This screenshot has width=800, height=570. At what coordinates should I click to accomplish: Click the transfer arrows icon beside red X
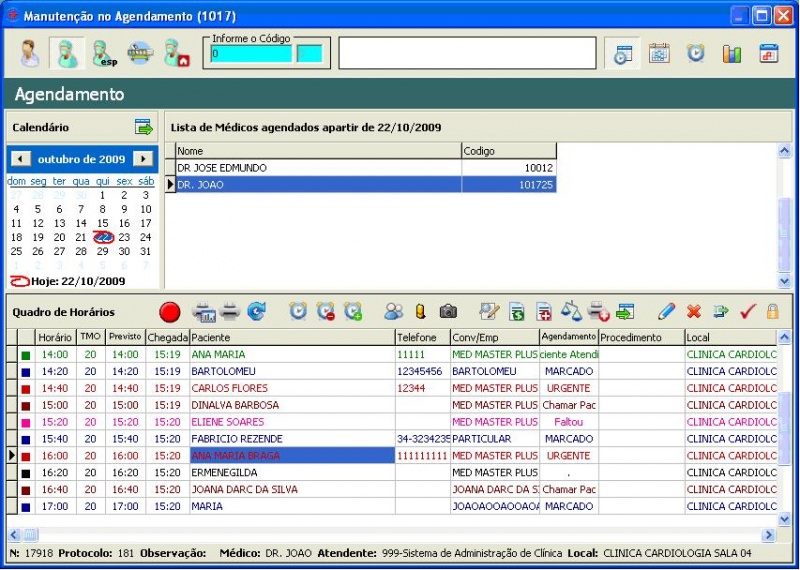(x=720, y=312)
